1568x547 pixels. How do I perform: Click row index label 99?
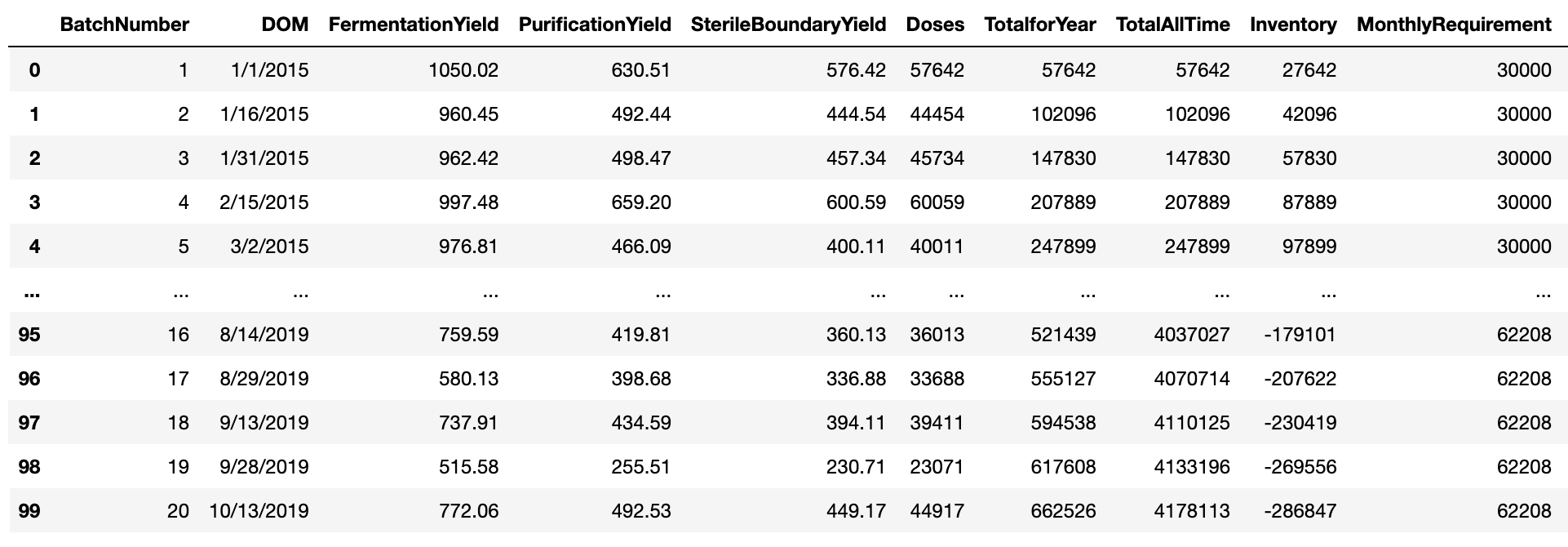(29, 511)
